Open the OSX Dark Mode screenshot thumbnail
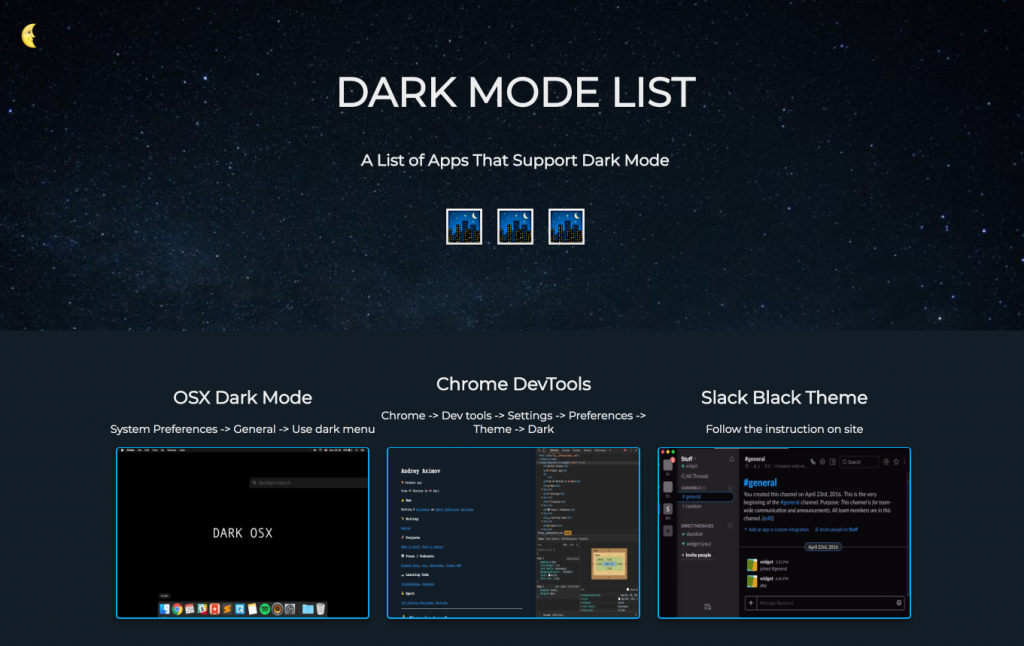 coord(242,533)
